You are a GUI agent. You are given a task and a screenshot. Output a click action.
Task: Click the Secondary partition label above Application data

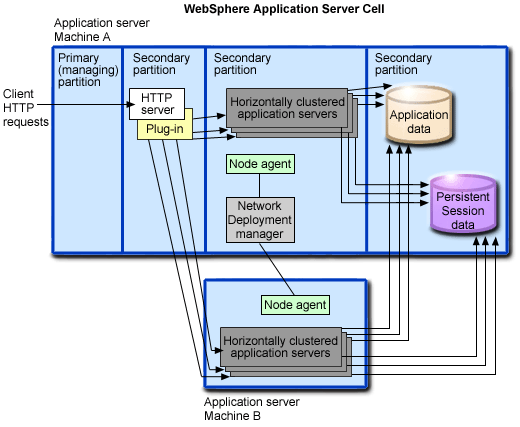point(403,64)
